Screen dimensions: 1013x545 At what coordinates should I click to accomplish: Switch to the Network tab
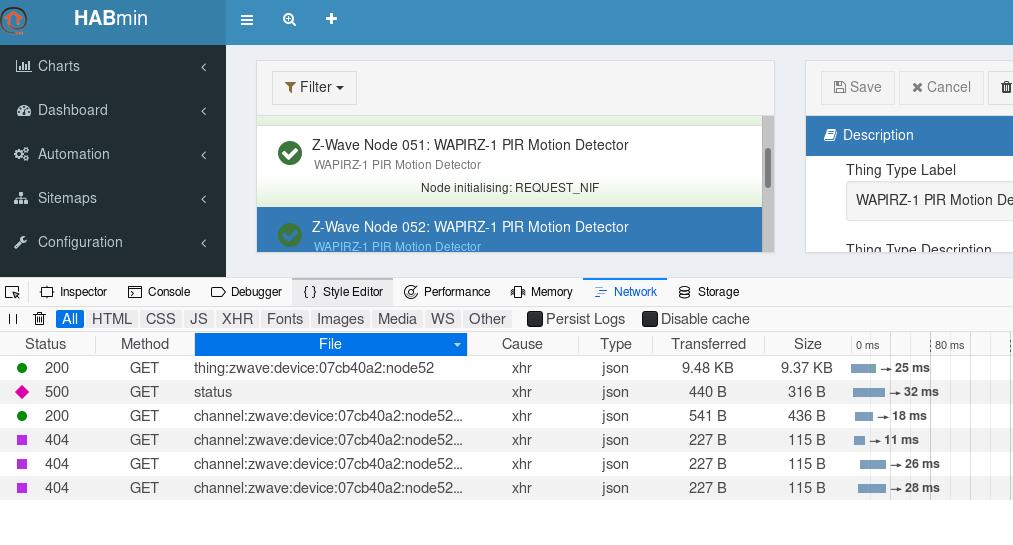625,292
